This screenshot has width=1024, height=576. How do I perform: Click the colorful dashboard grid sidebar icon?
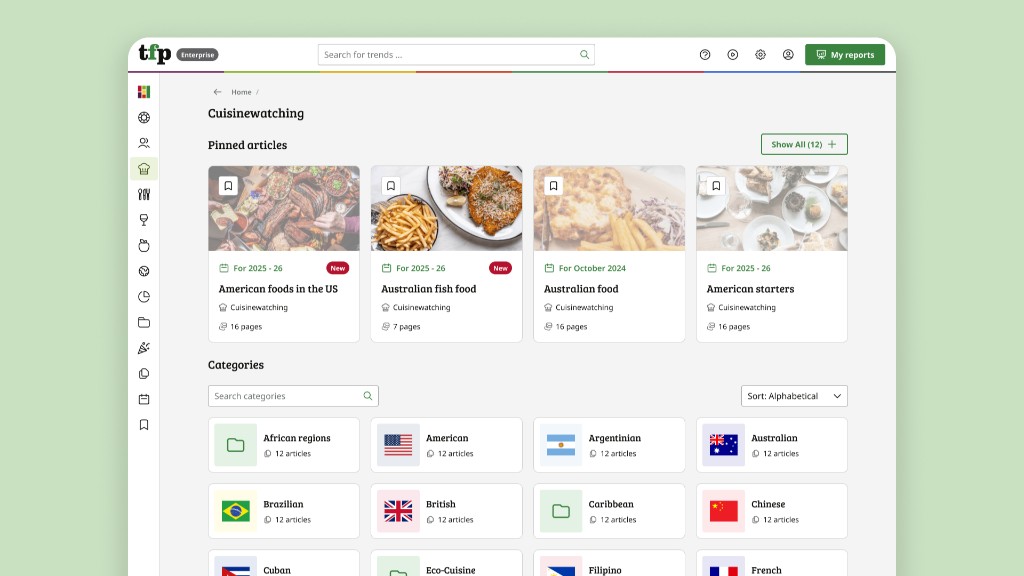coord(144,92)
